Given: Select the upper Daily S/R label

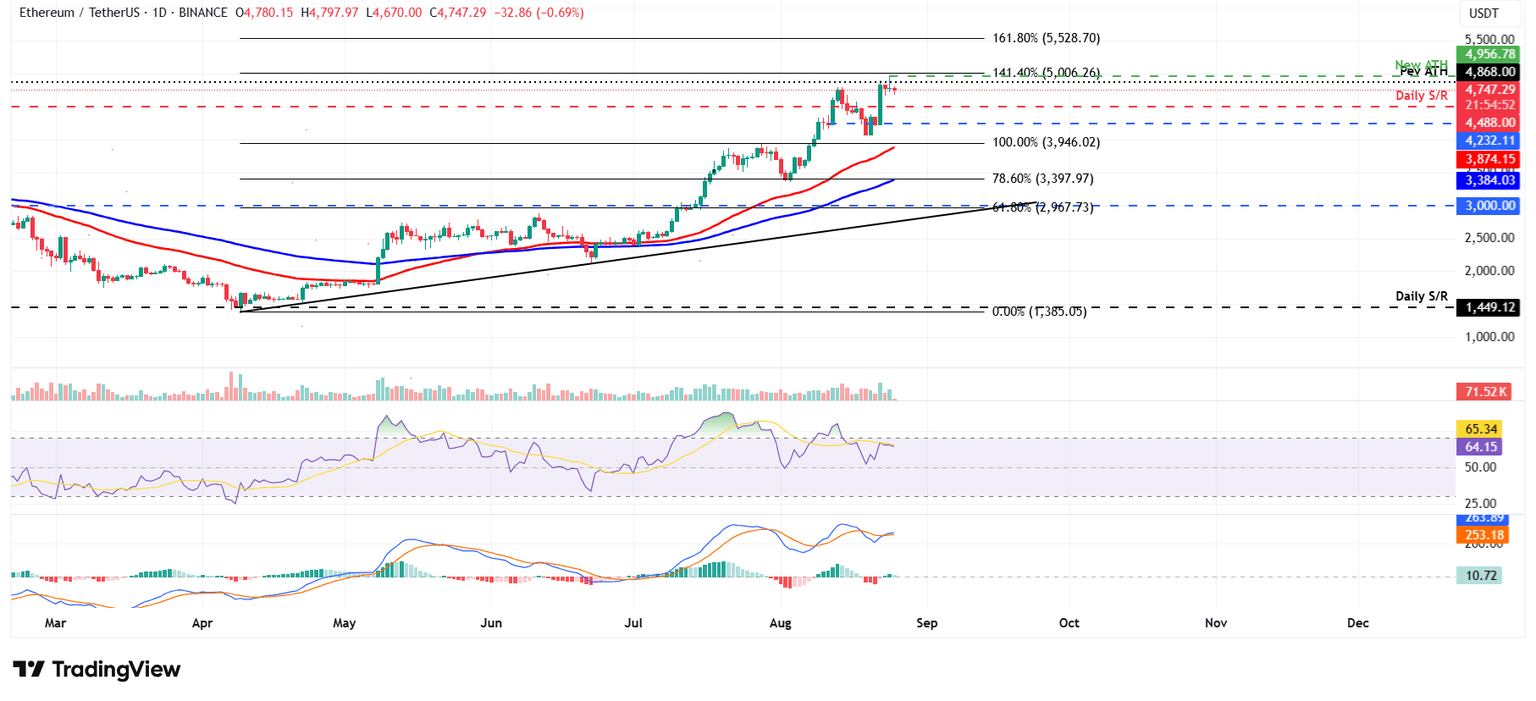Looking at the screenshot, I should (1423, 95).
